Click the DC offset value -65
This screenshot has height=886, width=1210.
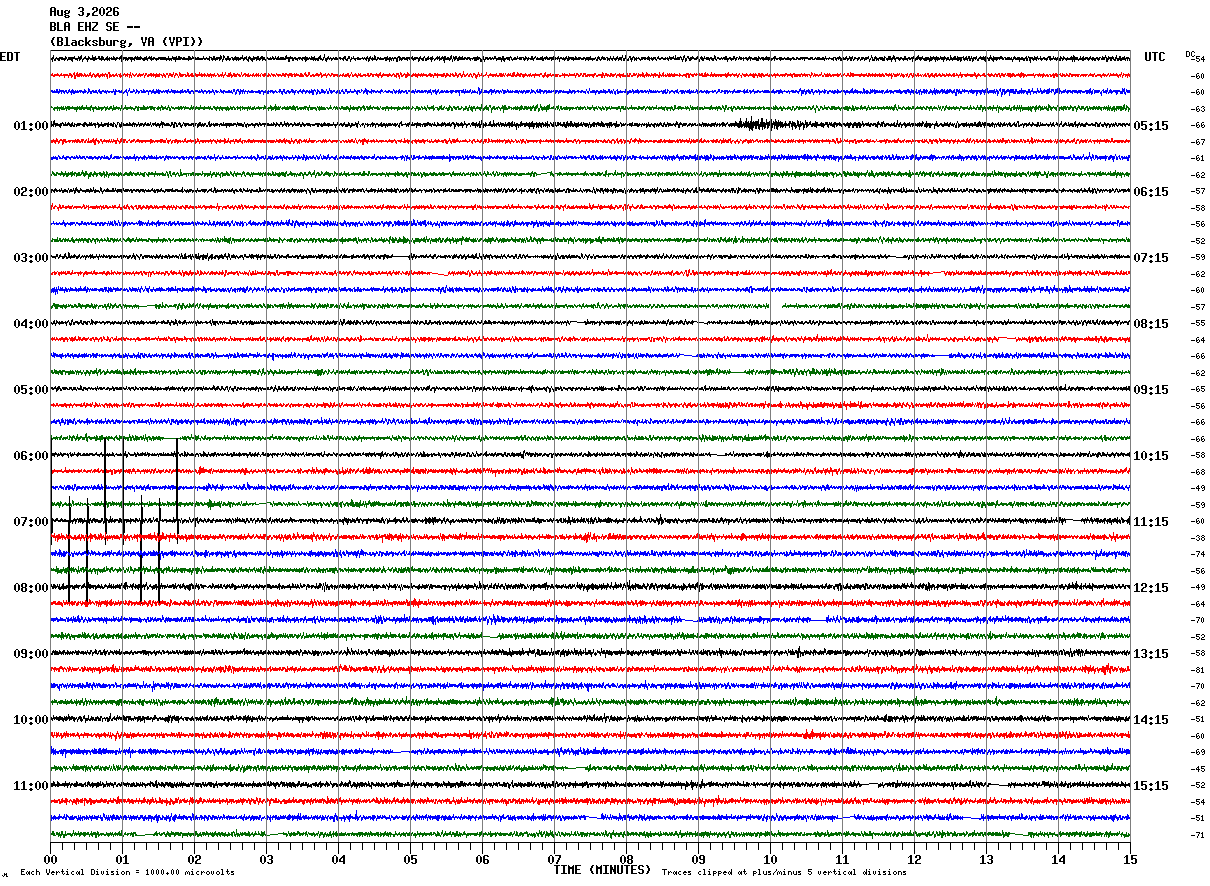click(x=1198, y=389)
